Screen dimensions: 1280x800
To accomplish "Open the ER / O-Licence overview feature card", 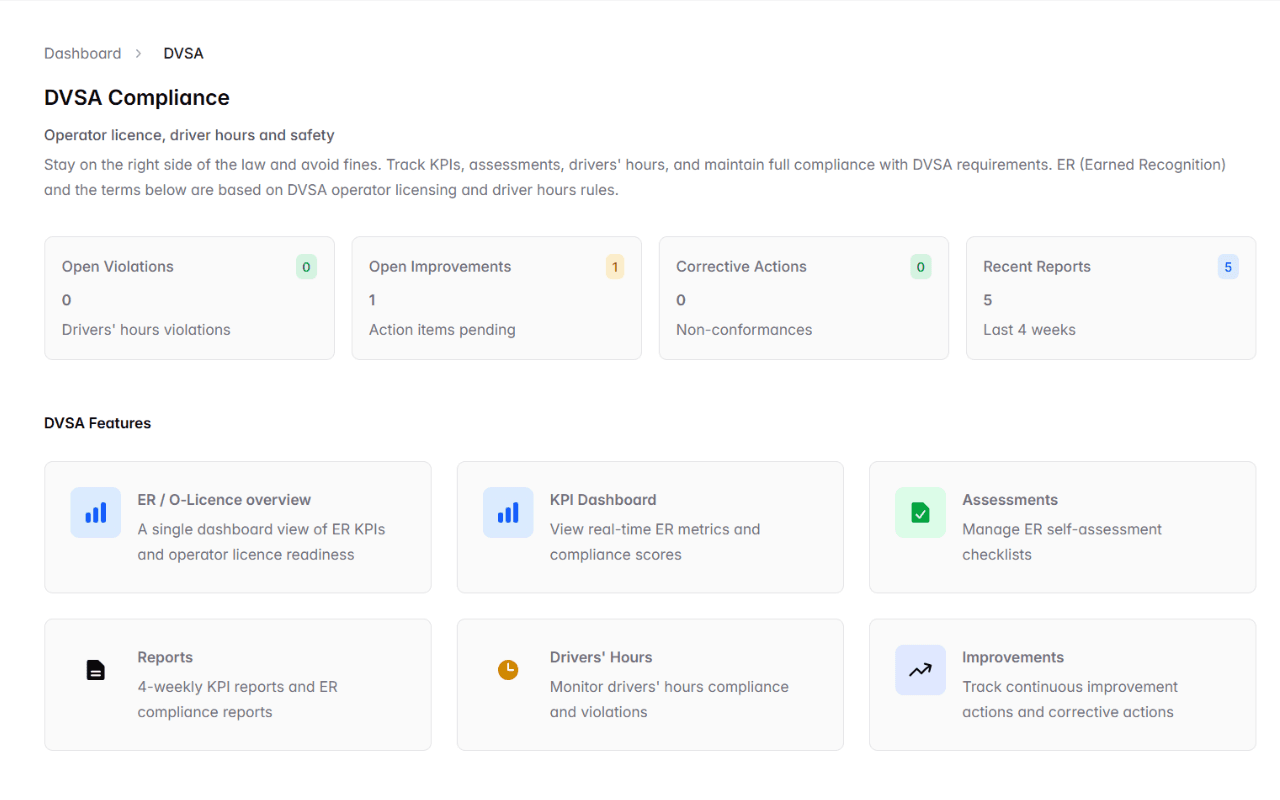I will 237,527.
